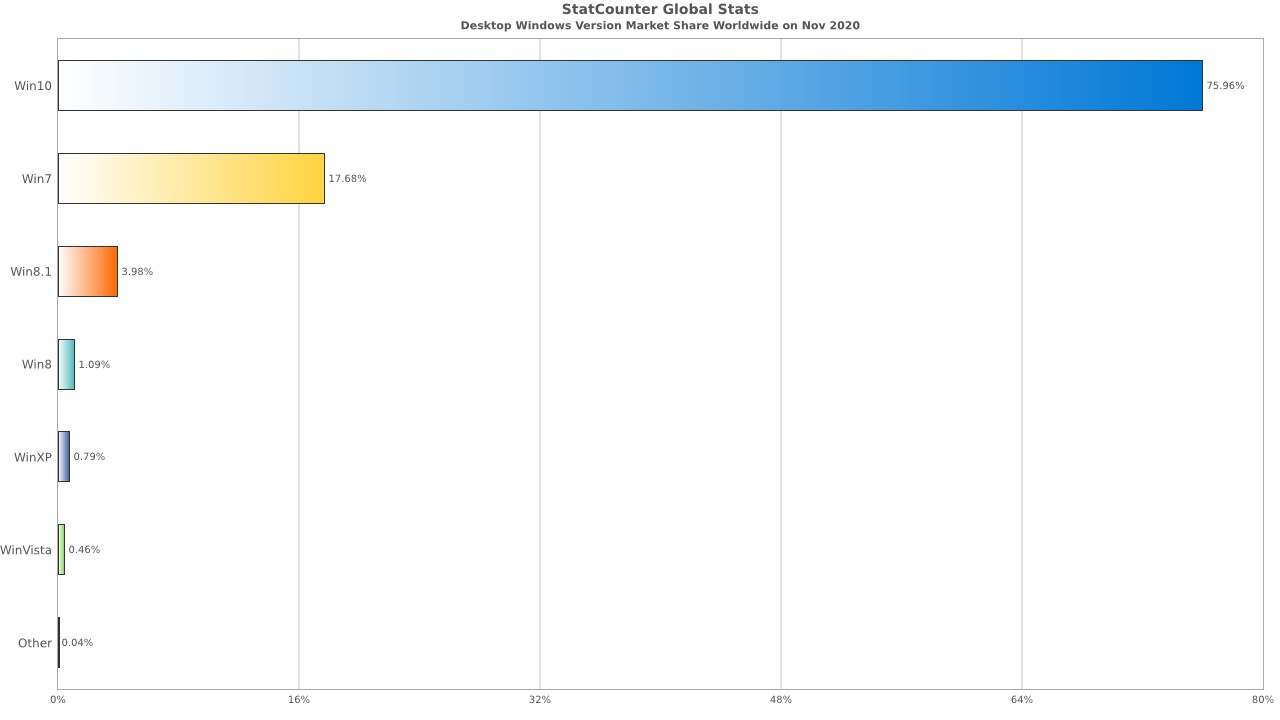
Task: Click the 1.09% value label
Action: pos(94,365)
